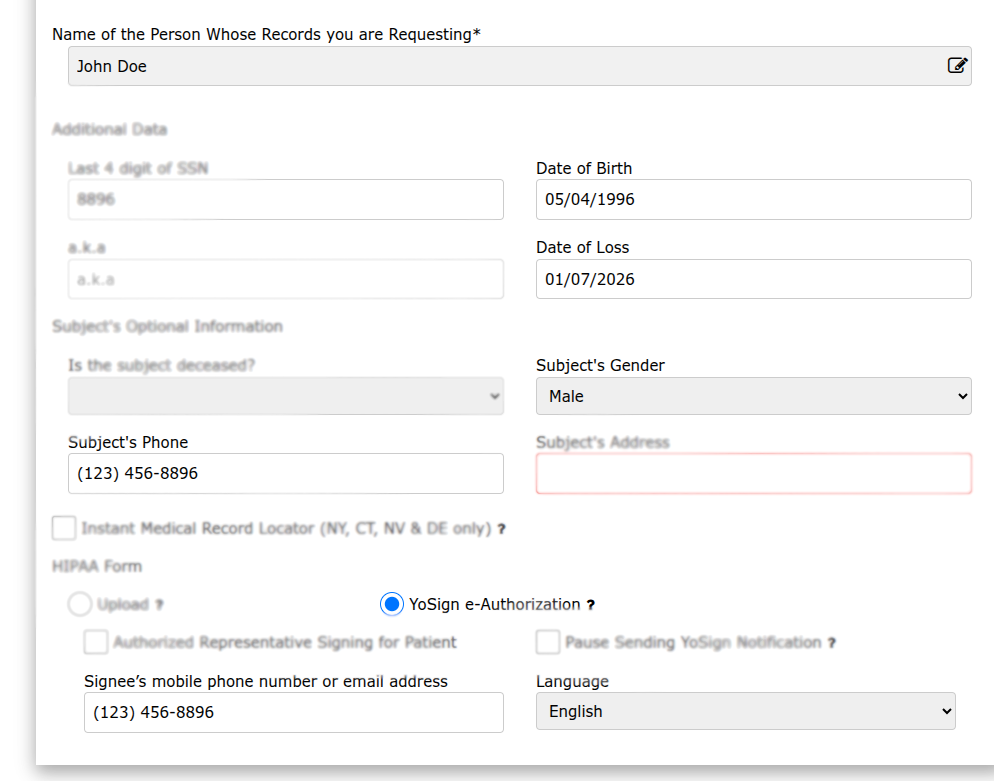
Task: Click the a.k.a input field
Action: (x=286, y=279)
